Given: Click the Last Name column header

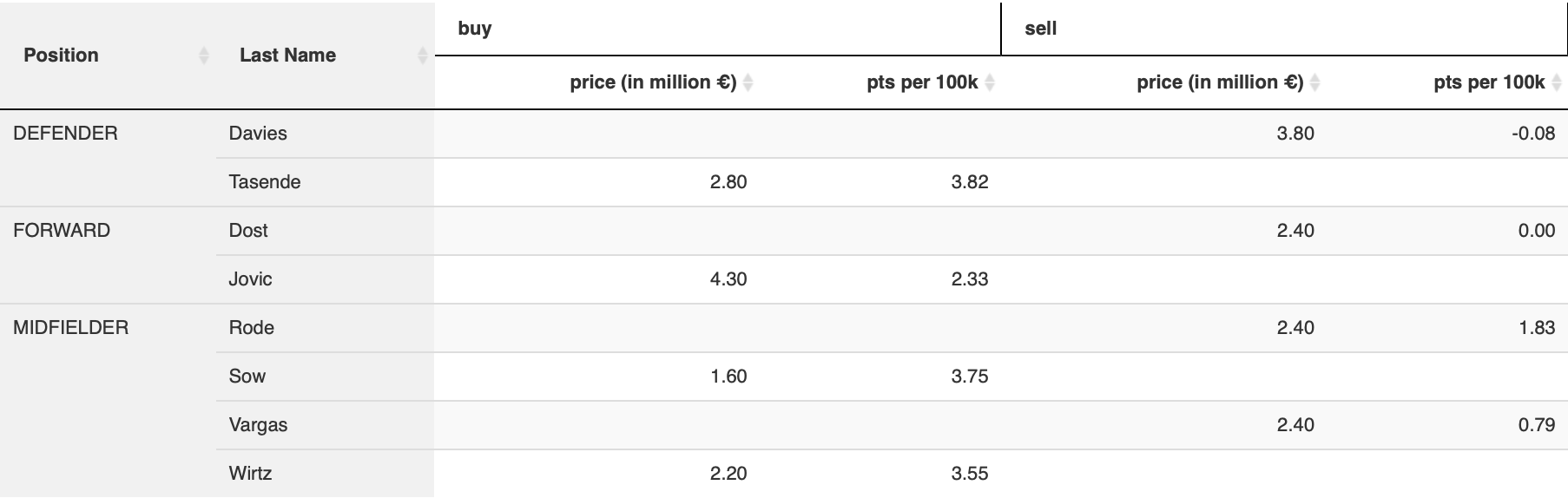Looking at the screenshot, I should [287, 56].
